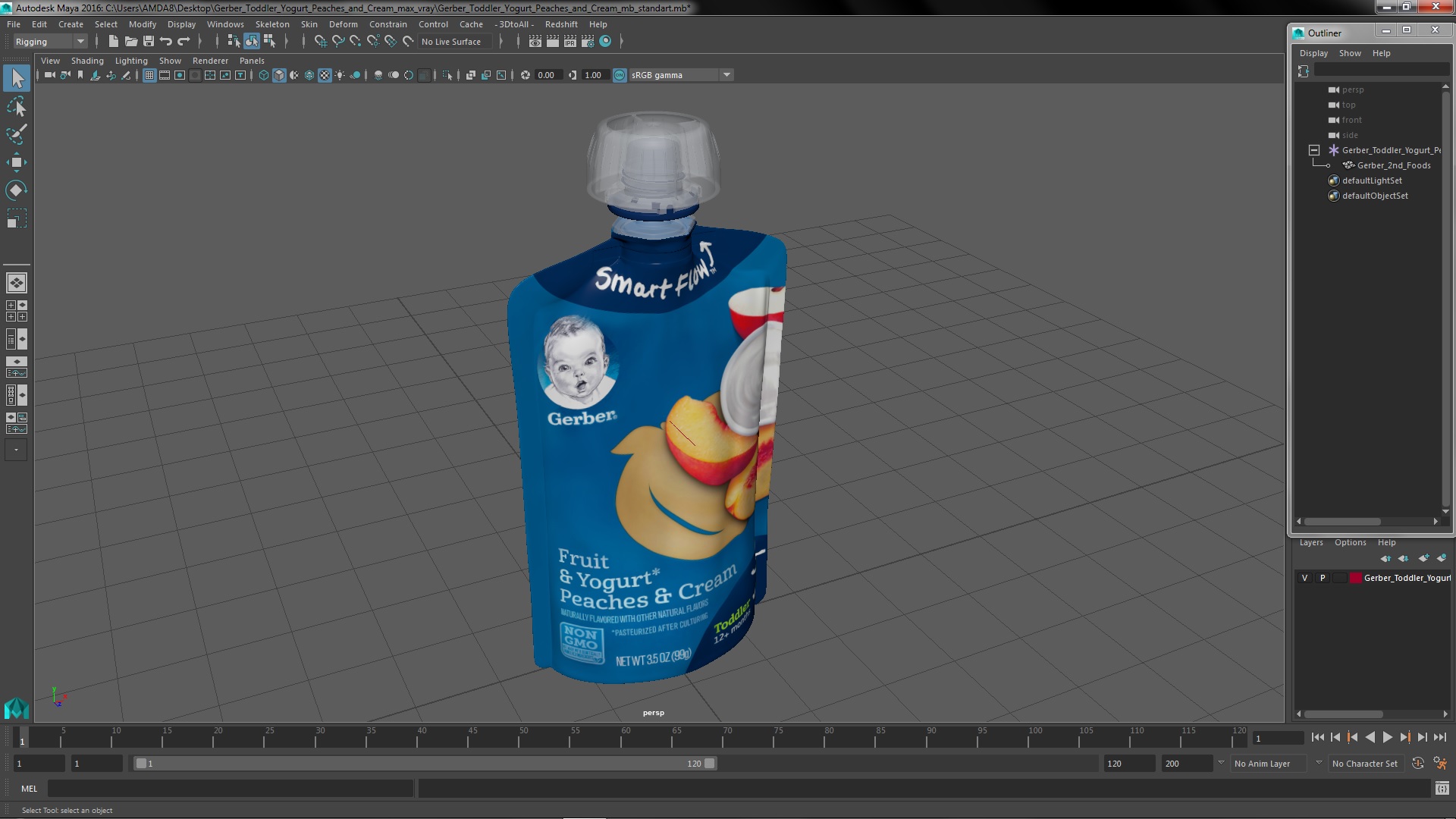Step to the next keyframe

pyautogui.click(x=1404, y=737)
